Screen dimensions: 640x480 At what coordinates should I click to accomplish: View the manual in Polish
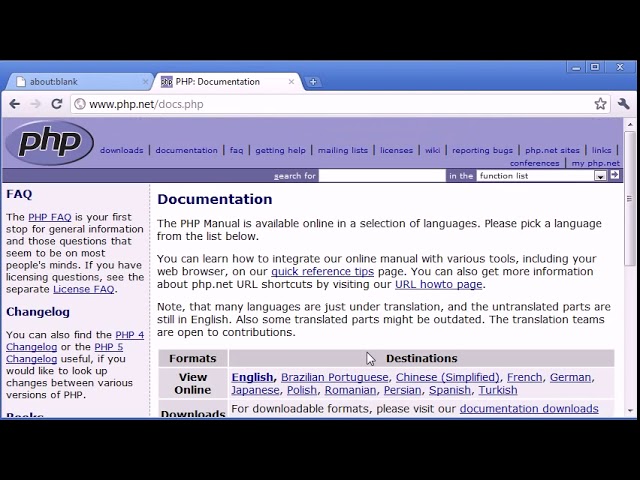point(302,390)
